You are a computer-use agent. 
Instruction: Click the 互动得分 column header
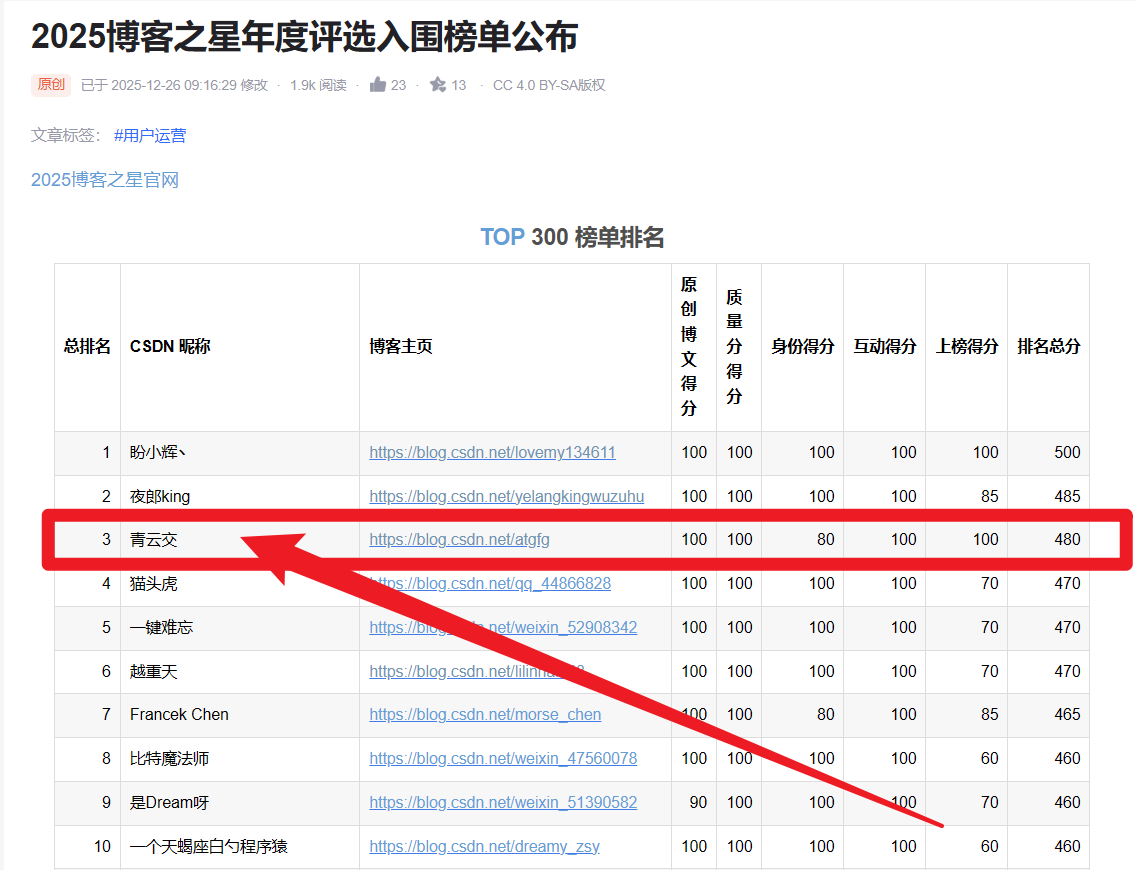click(x=885, y=347)
